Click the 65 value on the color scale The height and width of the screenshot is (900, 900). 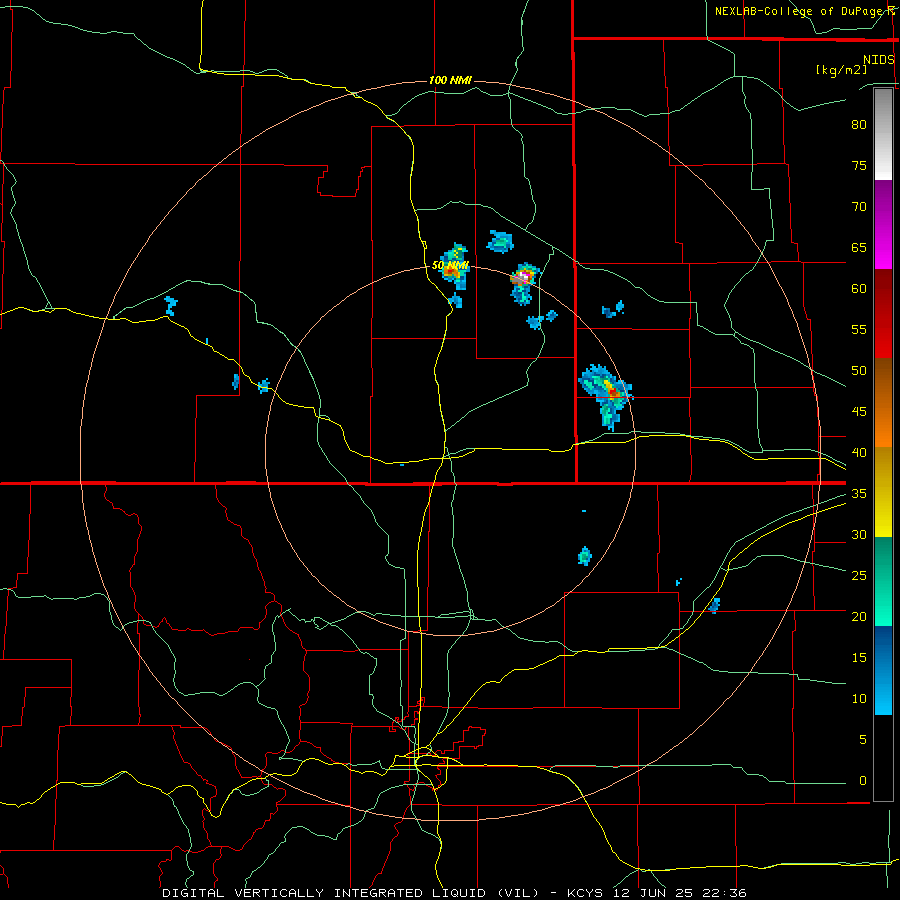click(x=859, y=248)
